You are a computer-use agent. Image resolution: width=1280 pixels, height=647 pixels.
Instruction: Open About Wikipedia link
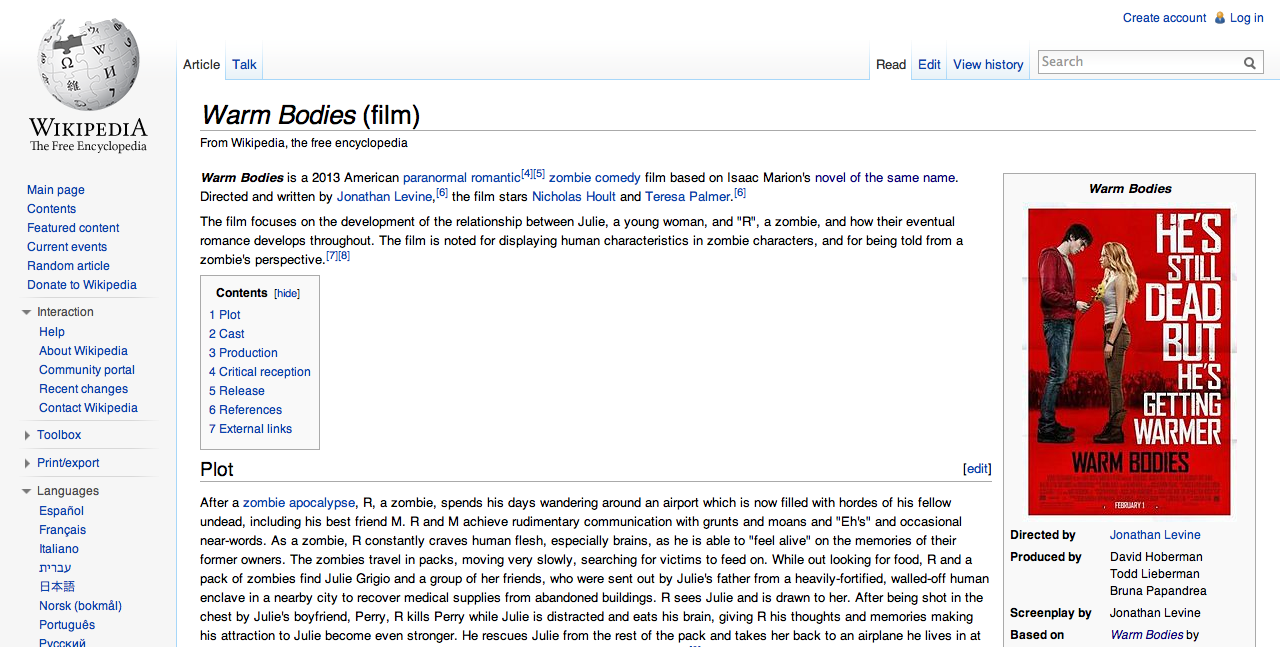click(x=83, y=351)
